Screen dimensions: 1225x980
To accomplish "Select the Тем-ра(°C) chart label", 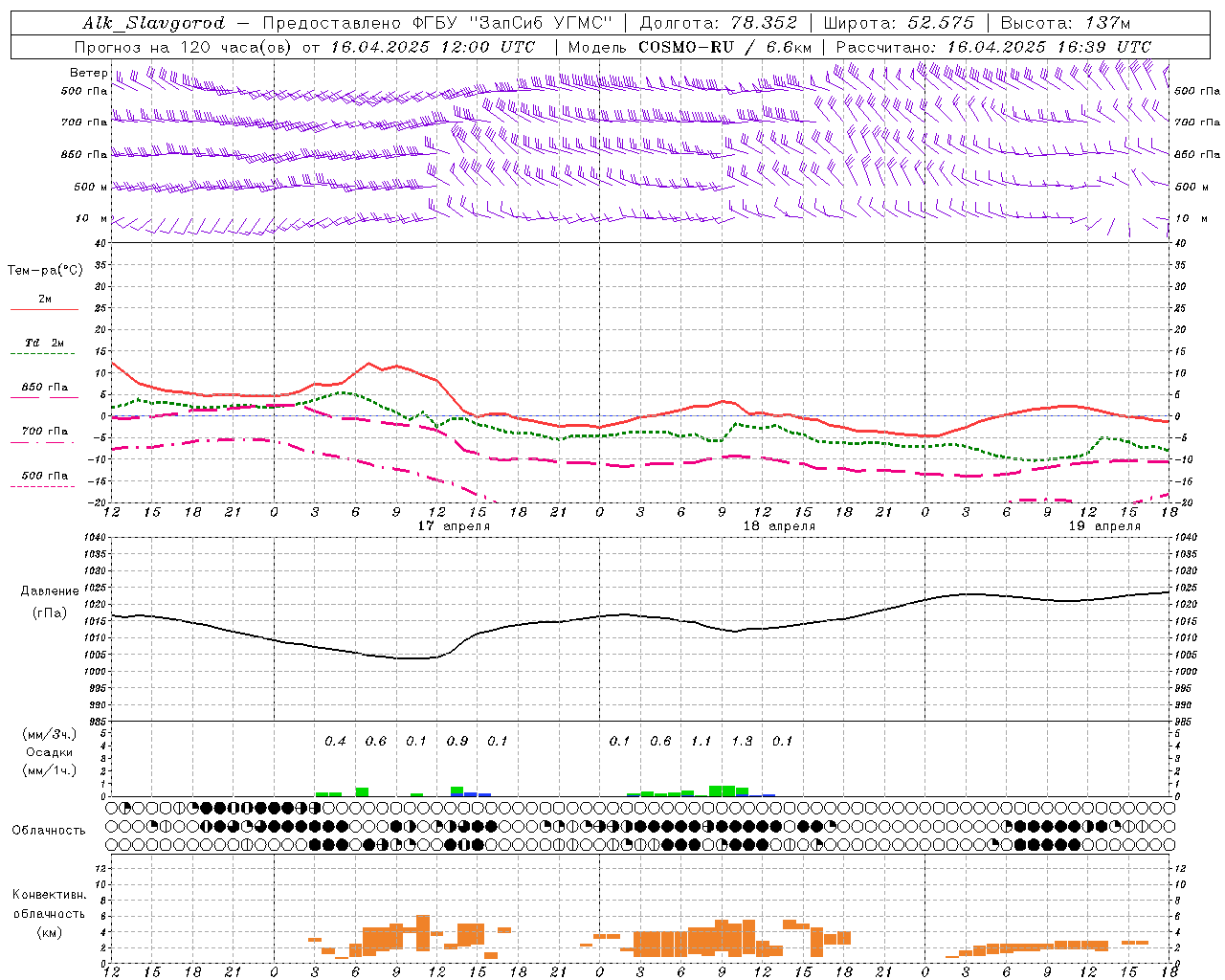I will click(x=45, y=271).
